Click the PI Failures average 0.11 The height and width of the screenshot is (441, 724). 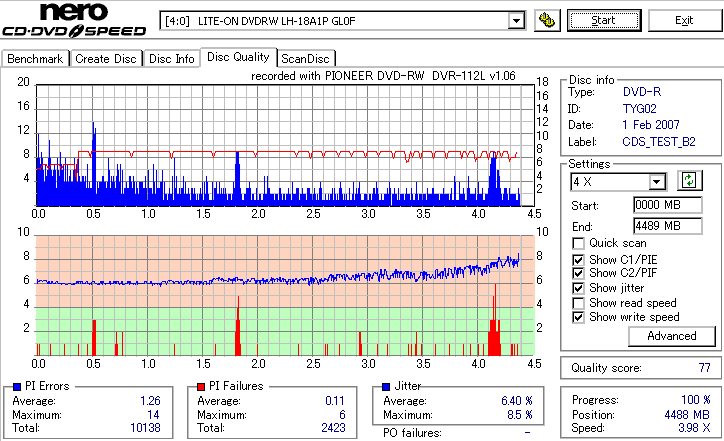[x=335, y=401]
